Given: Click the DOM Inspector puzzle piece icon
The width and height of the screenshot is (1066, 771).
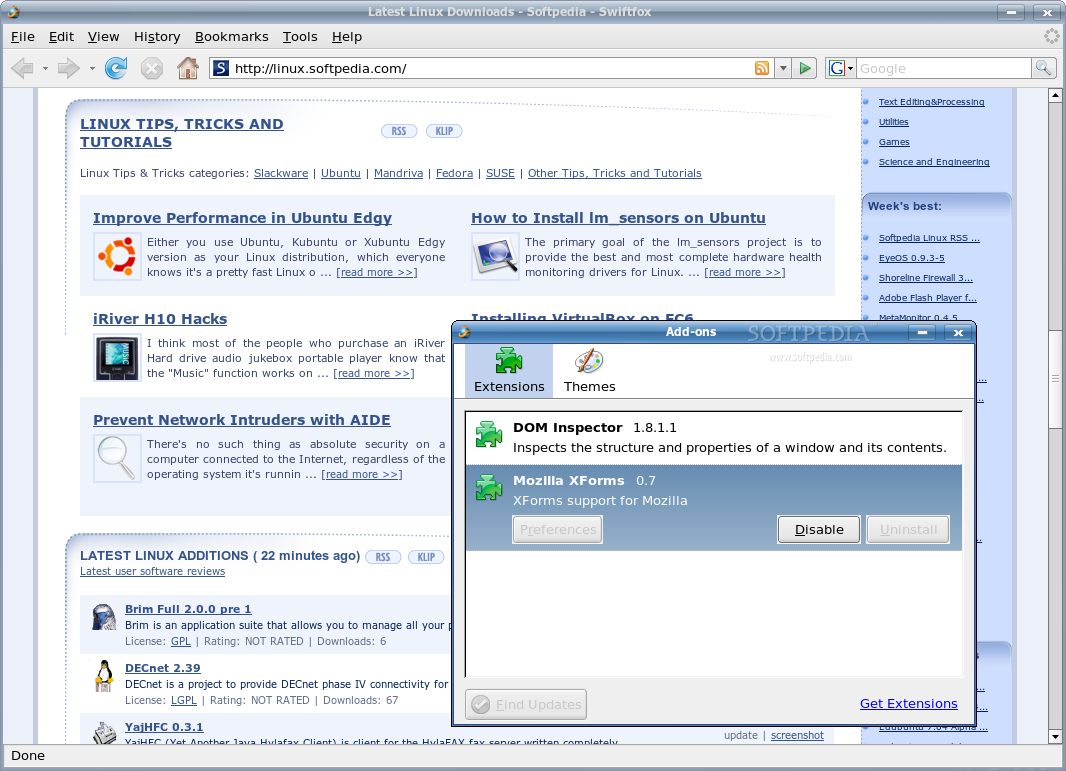Looking at the screenshot, I should click(x=488, y=434).
